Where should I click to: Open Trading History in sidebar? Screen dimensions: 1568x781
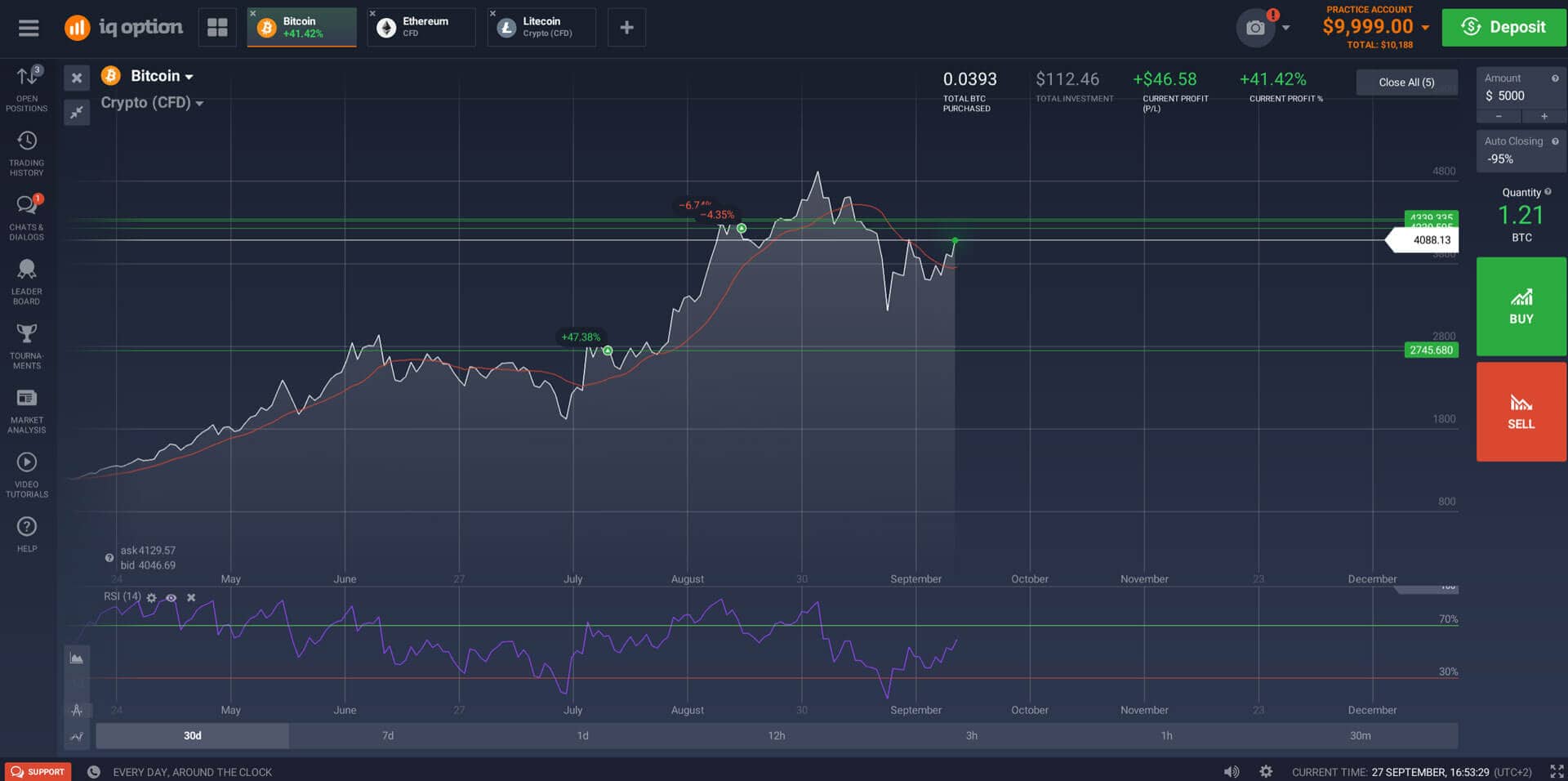tap(27, 154)
